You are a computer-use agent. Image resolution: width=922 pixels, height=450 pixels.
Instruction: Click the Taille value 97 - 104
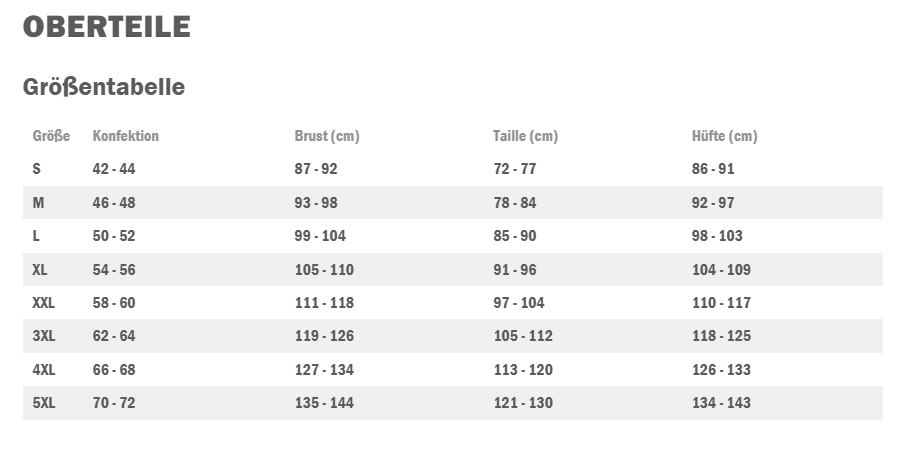coord(519,303)
